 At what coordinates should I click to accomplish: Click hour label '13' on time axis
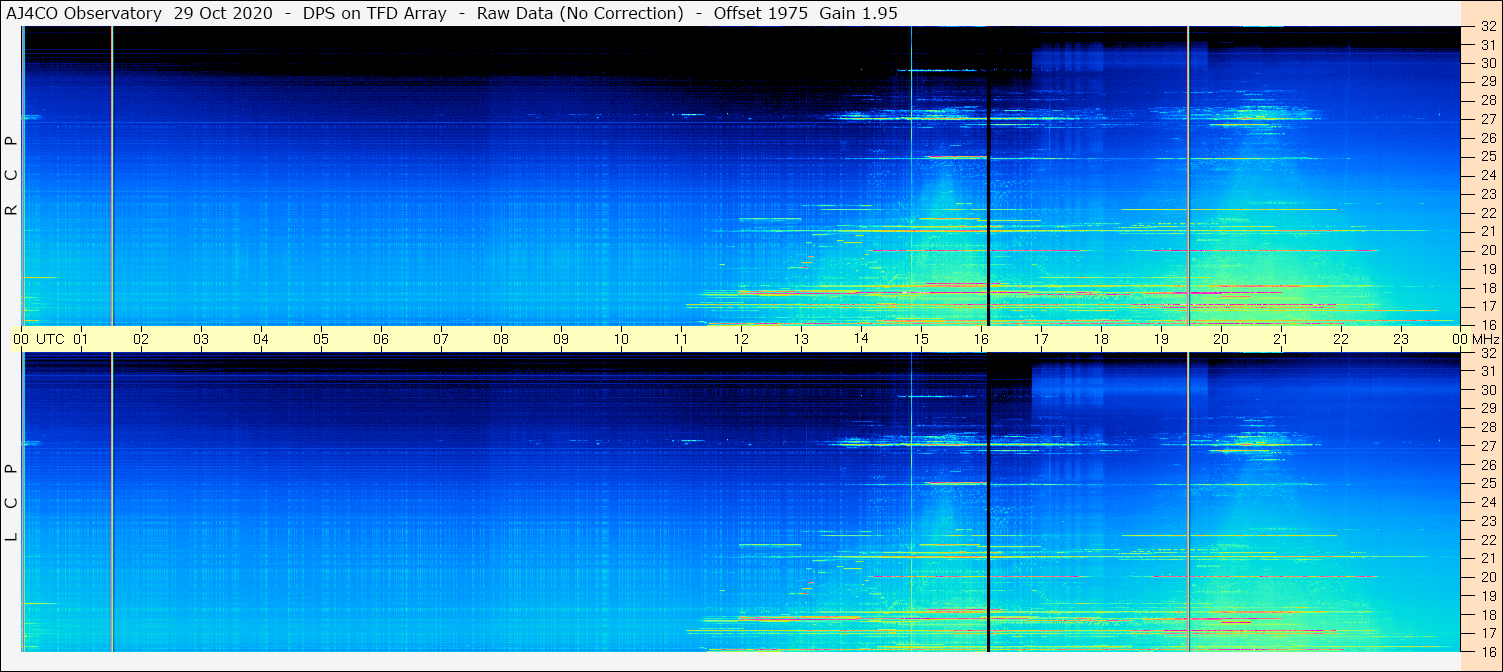coord(801,339)
